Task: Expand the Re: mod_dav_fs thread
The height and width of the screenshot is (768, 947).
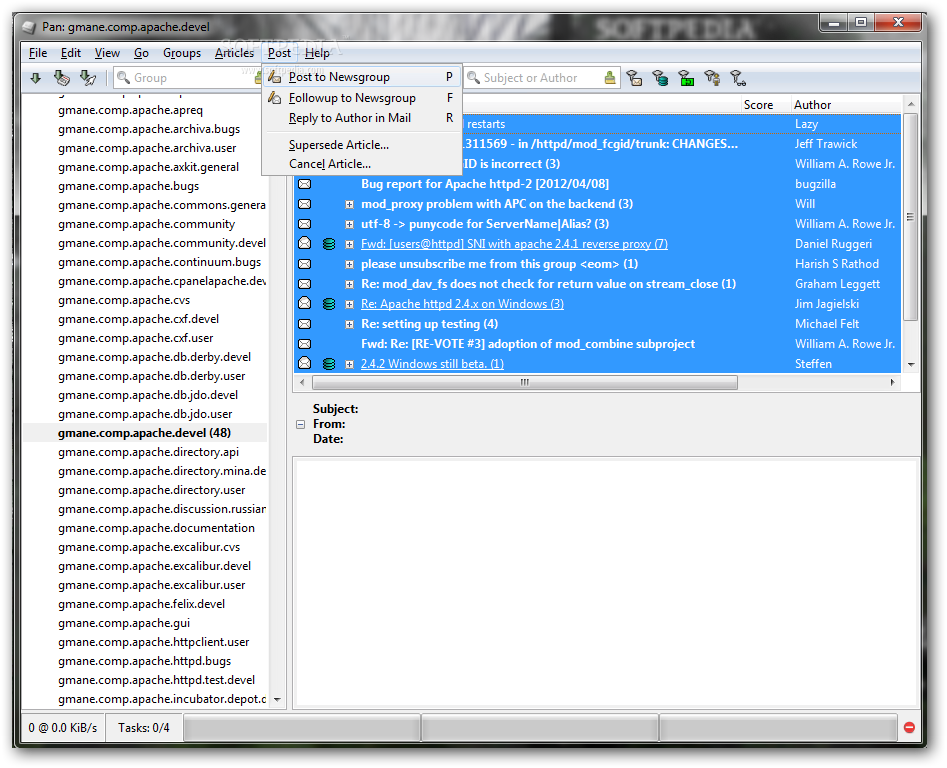Action: (349, 284)
